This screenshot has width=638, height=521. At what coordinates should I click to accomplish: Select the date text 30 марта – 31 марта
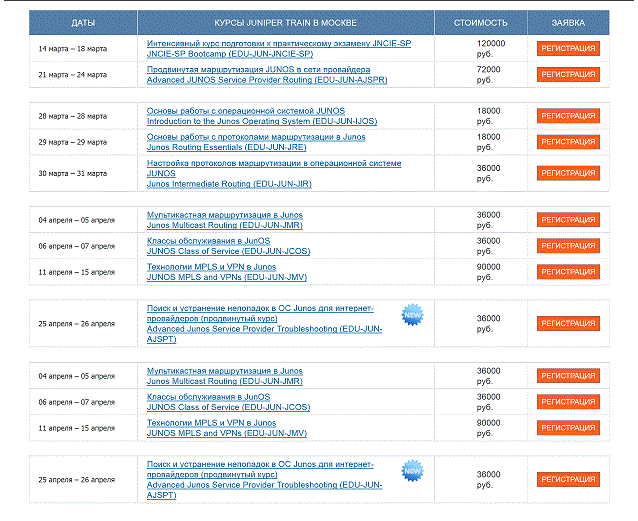click(73, 173)
